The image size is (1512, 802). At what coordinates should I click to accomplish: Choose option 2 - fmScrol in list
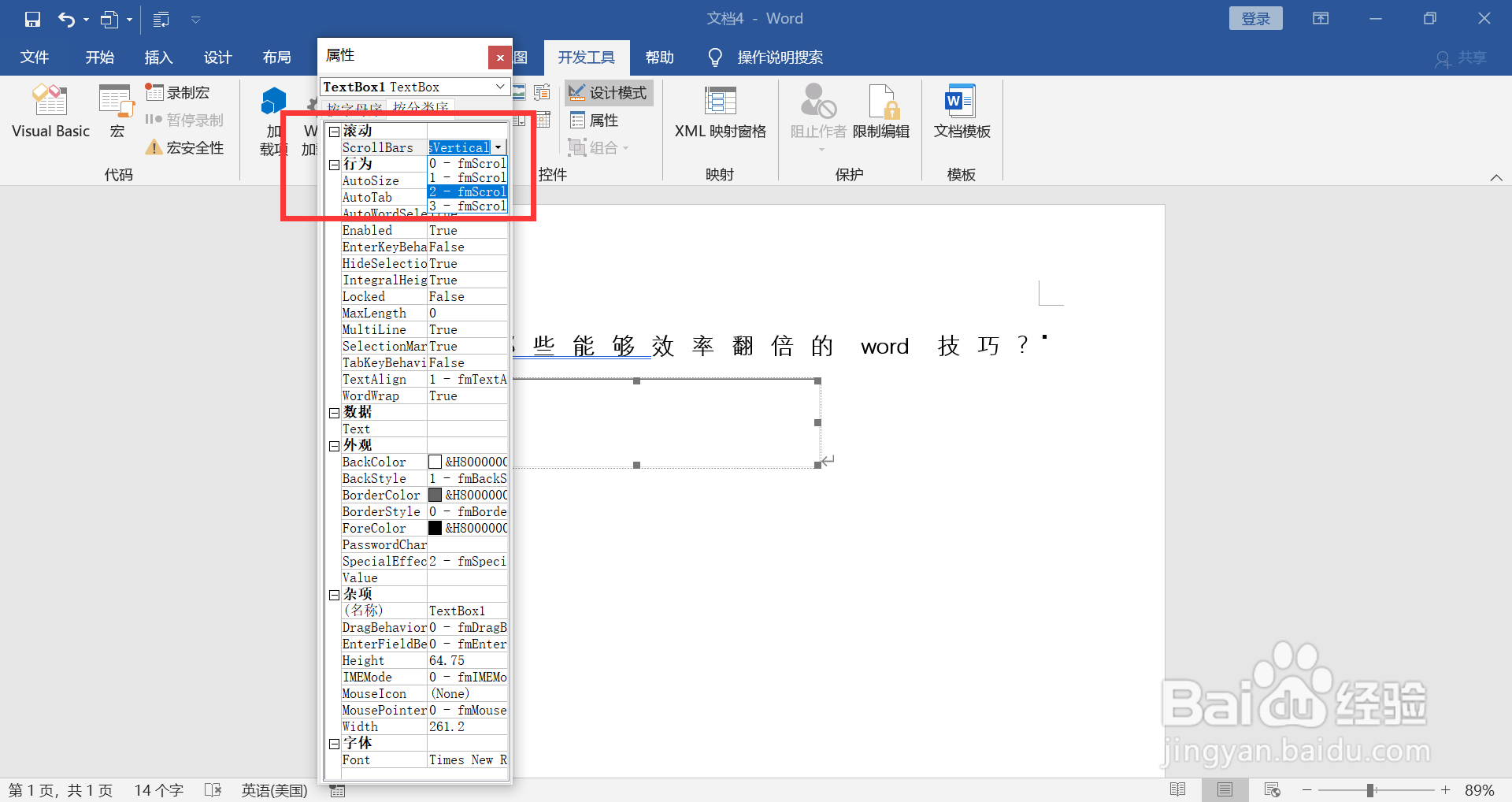468,191
